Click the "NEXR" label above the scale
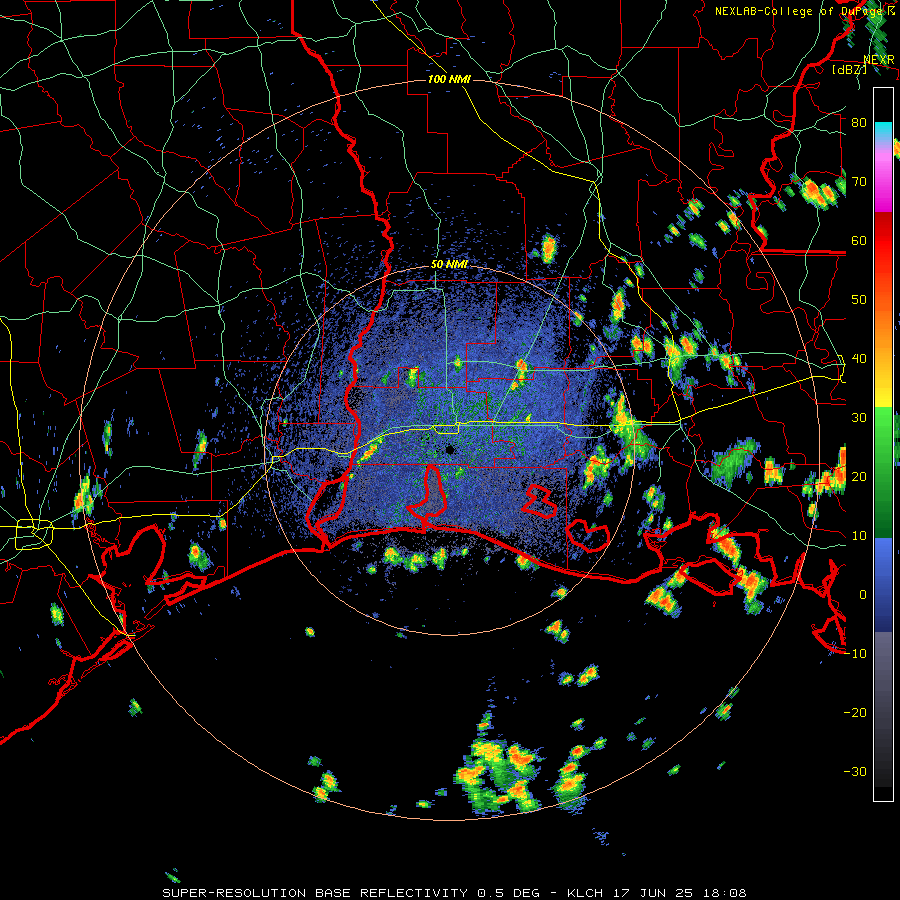900x900 pixels. [x=879, y=59]
